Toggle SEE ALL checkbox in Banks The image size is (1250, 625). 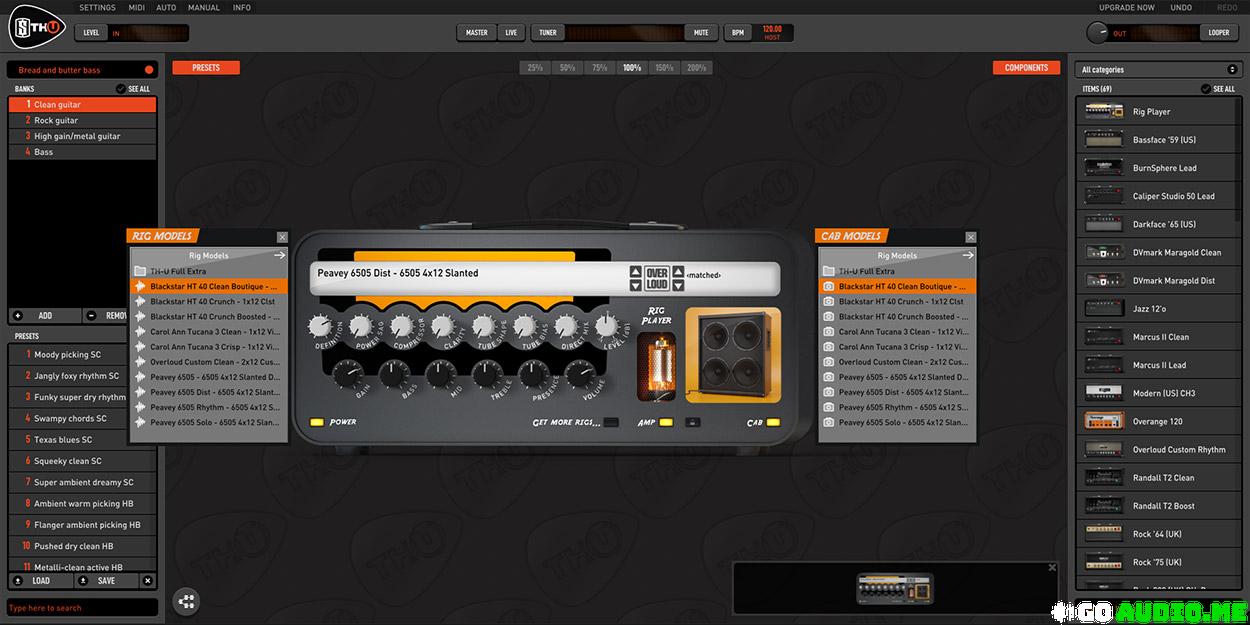pos(121,89)
